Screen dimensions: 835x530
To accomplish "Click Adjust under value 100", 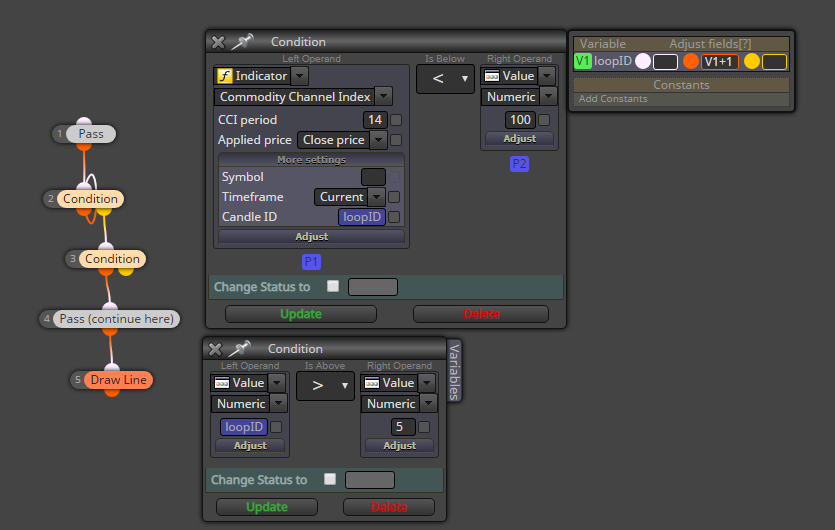I will 520,138.
